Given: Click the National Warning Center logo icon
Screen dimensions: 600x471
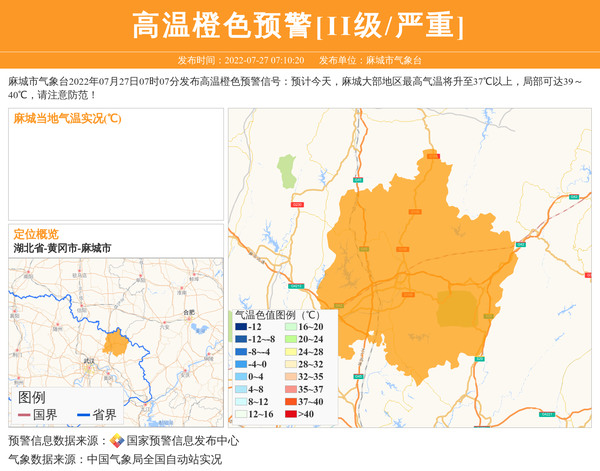Looking at the screenshot, I should click(117, 441).
